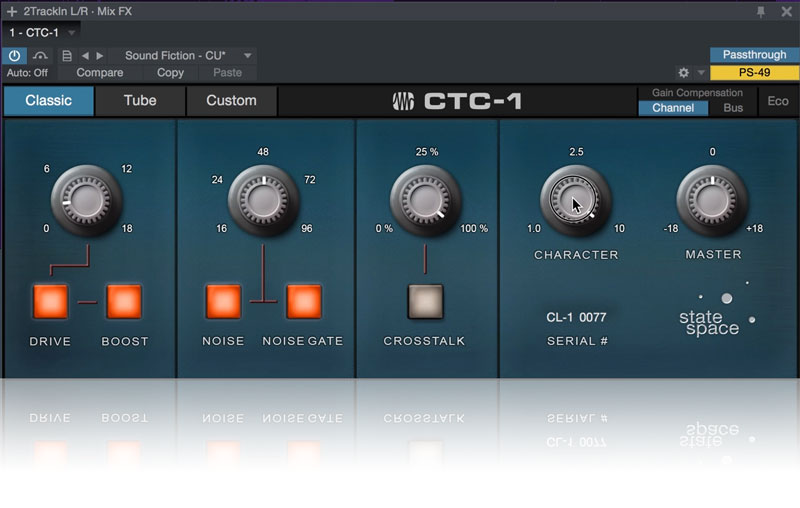Toggle the Drive orange button off
The image size is (800, 508).
50,300
